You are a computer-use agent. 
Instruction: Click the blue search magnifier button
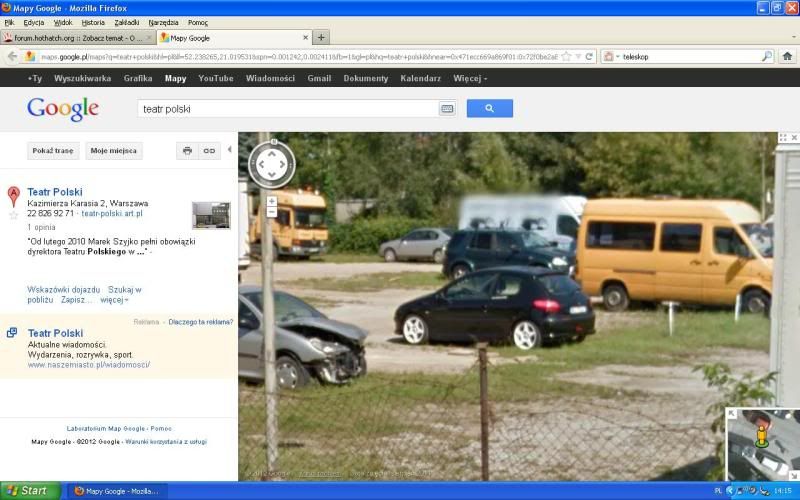click(489, 108)
